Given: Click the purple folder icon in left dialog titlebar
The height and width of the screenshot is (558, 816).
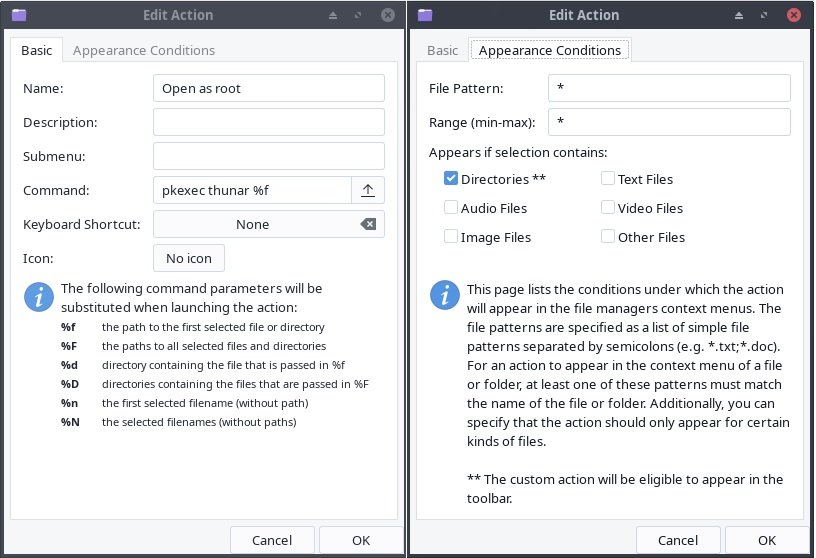Looking at the screenshot, I should pos(19,15).
